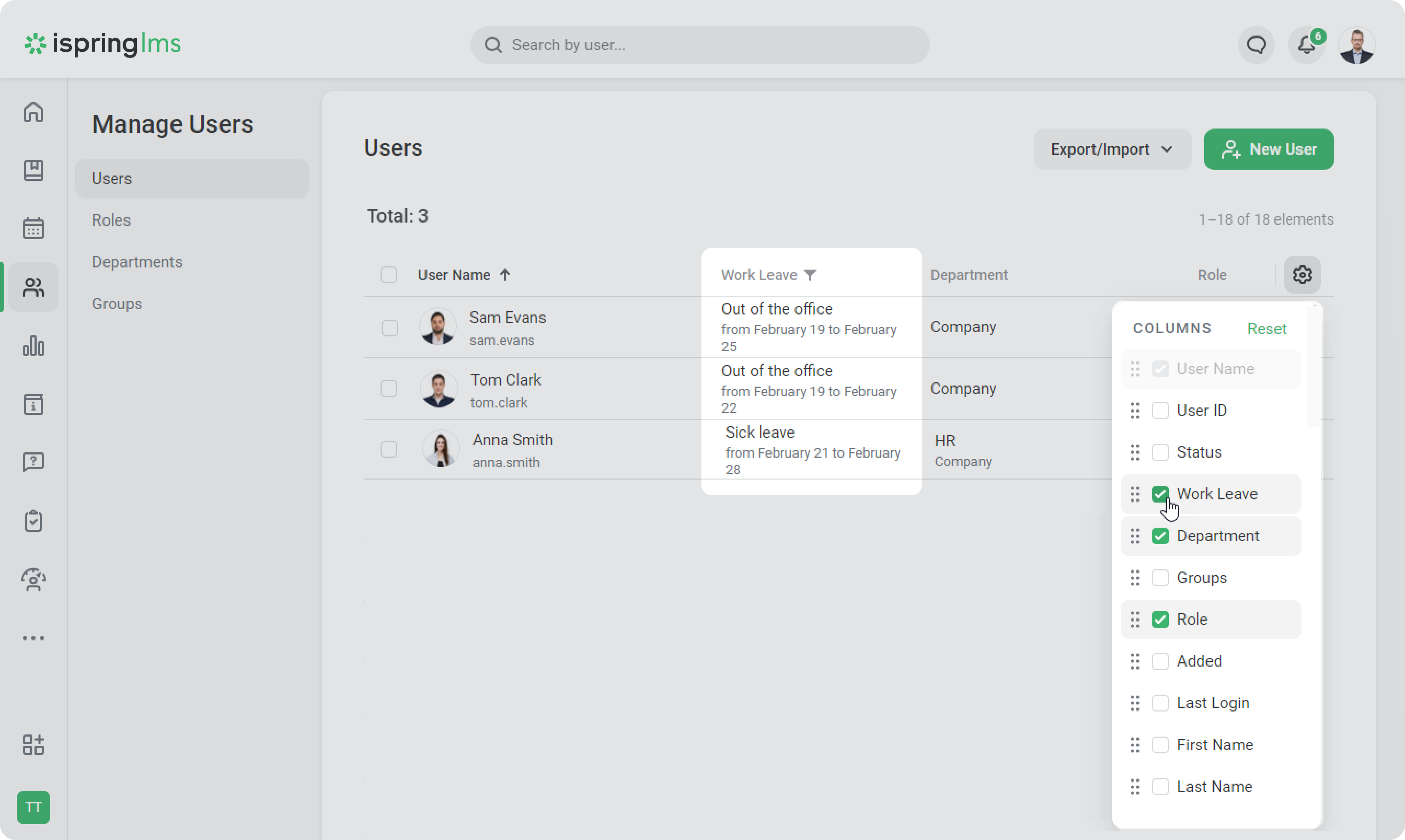The image size is (1405, 840).
Task: Sort by User Name column arrow
Action: pos(505,275)
